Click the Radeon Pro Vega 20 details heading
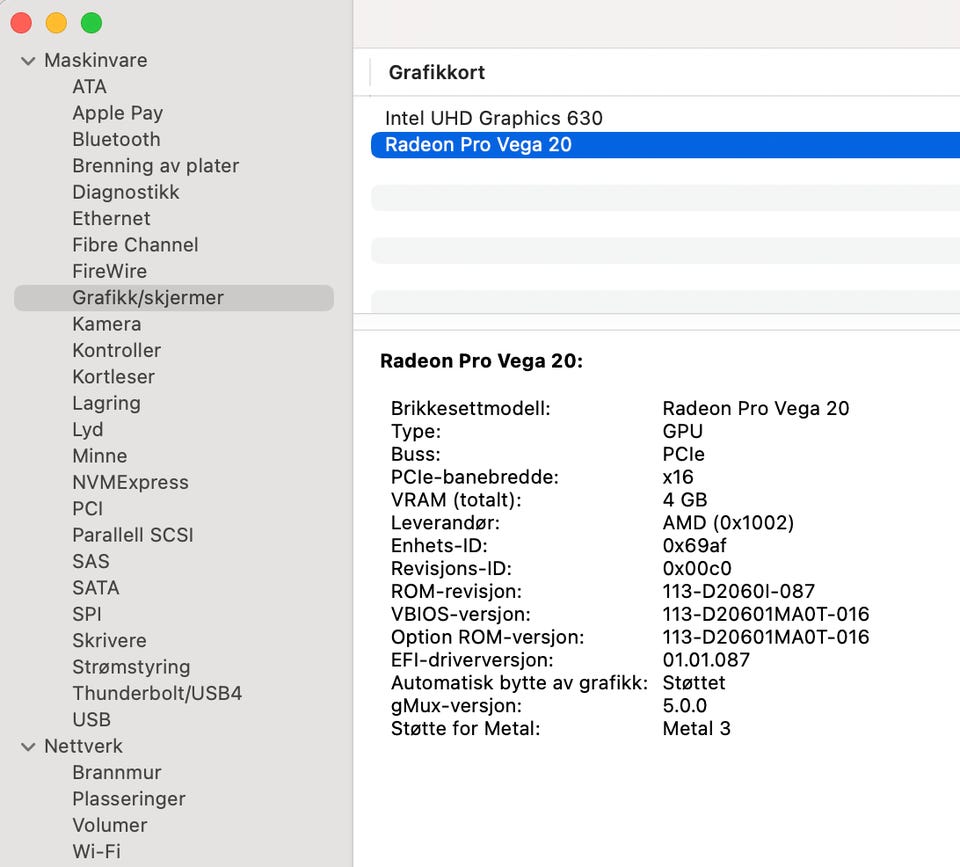The height and width of the screenshot is (867, 960). [x=481, y=361]
